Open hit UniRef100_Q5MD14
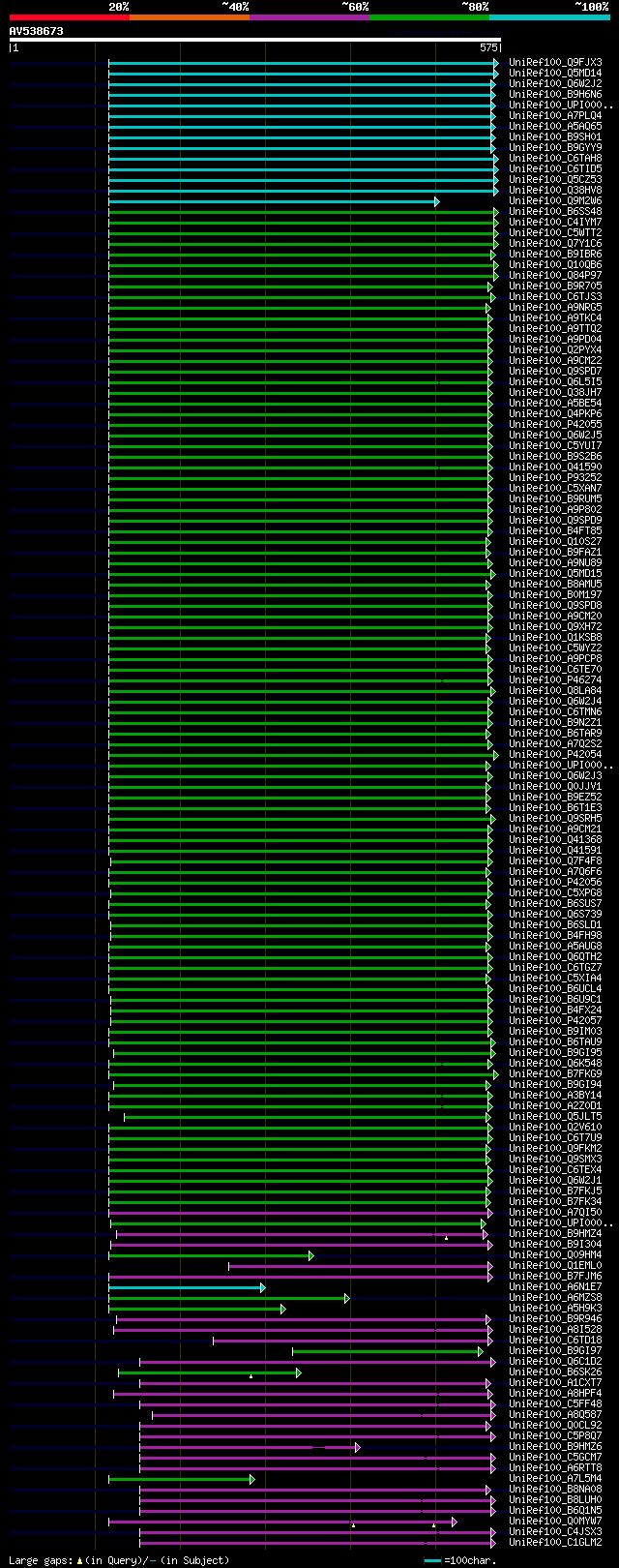The image size is (619, 1568). pos(555,74)
